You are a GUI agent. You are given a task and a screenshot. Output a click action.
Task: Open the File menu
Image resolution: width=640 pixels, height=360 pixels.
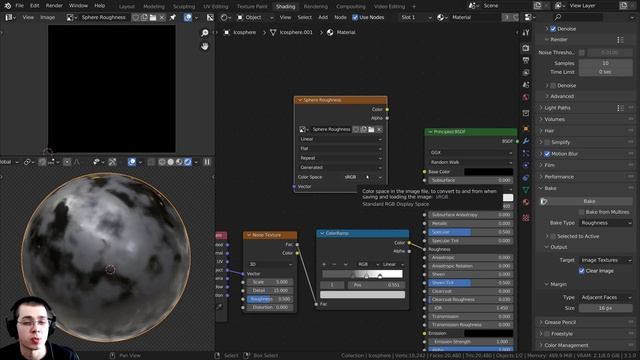pyautogui.click(x=19, y=6)
